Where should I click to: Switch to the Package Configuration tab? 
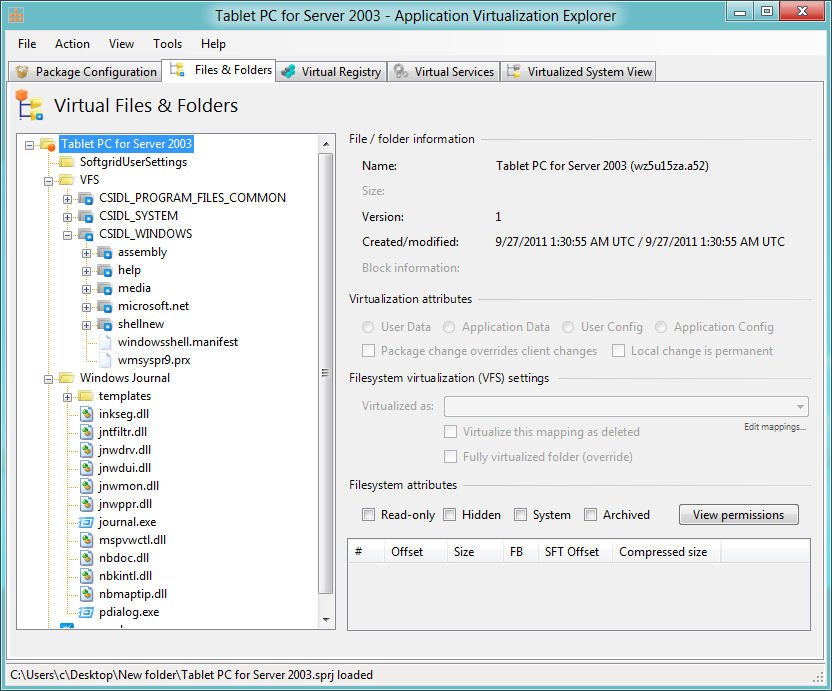86,72
